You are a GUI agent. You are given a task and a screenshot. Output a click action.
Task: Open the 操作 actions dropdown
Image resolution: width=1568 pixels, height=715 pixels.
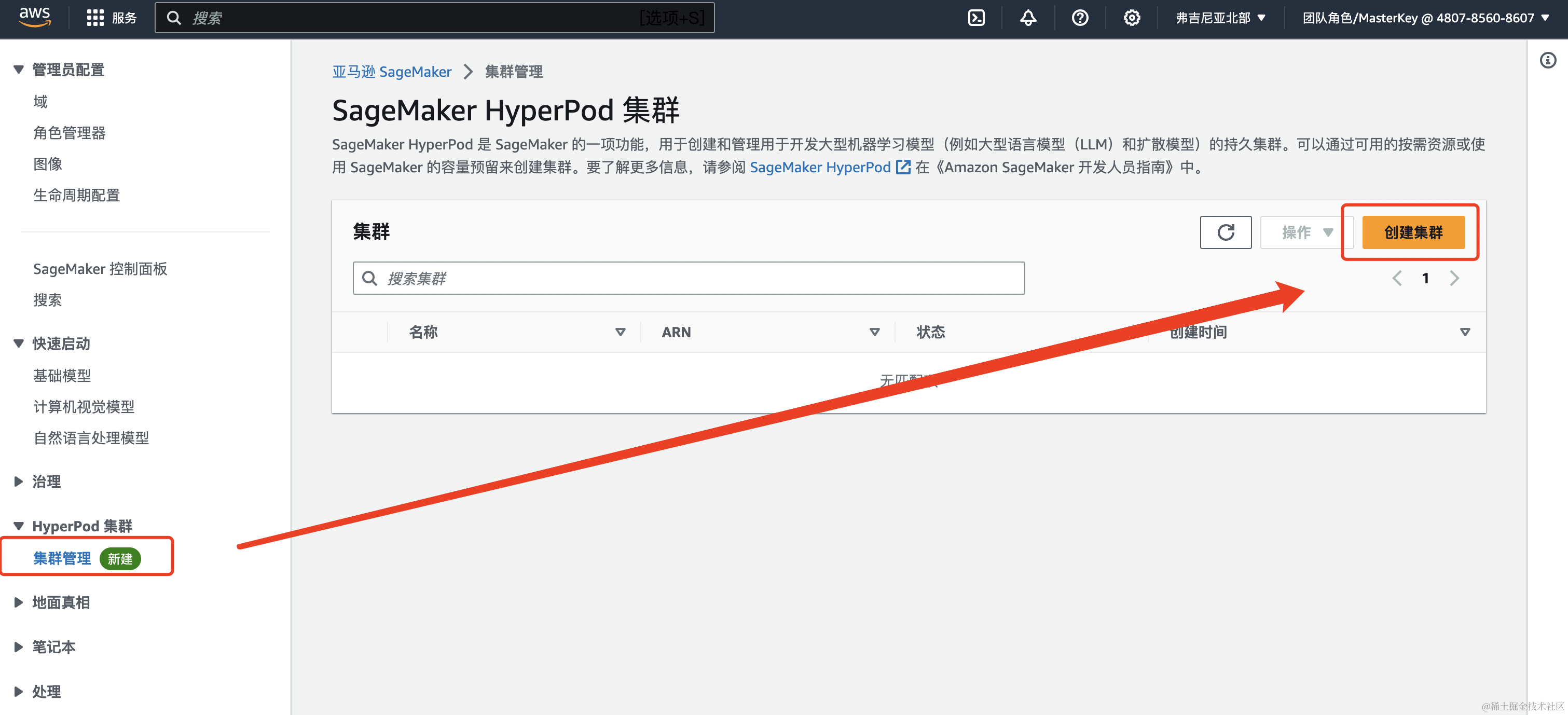(1306, 232)
